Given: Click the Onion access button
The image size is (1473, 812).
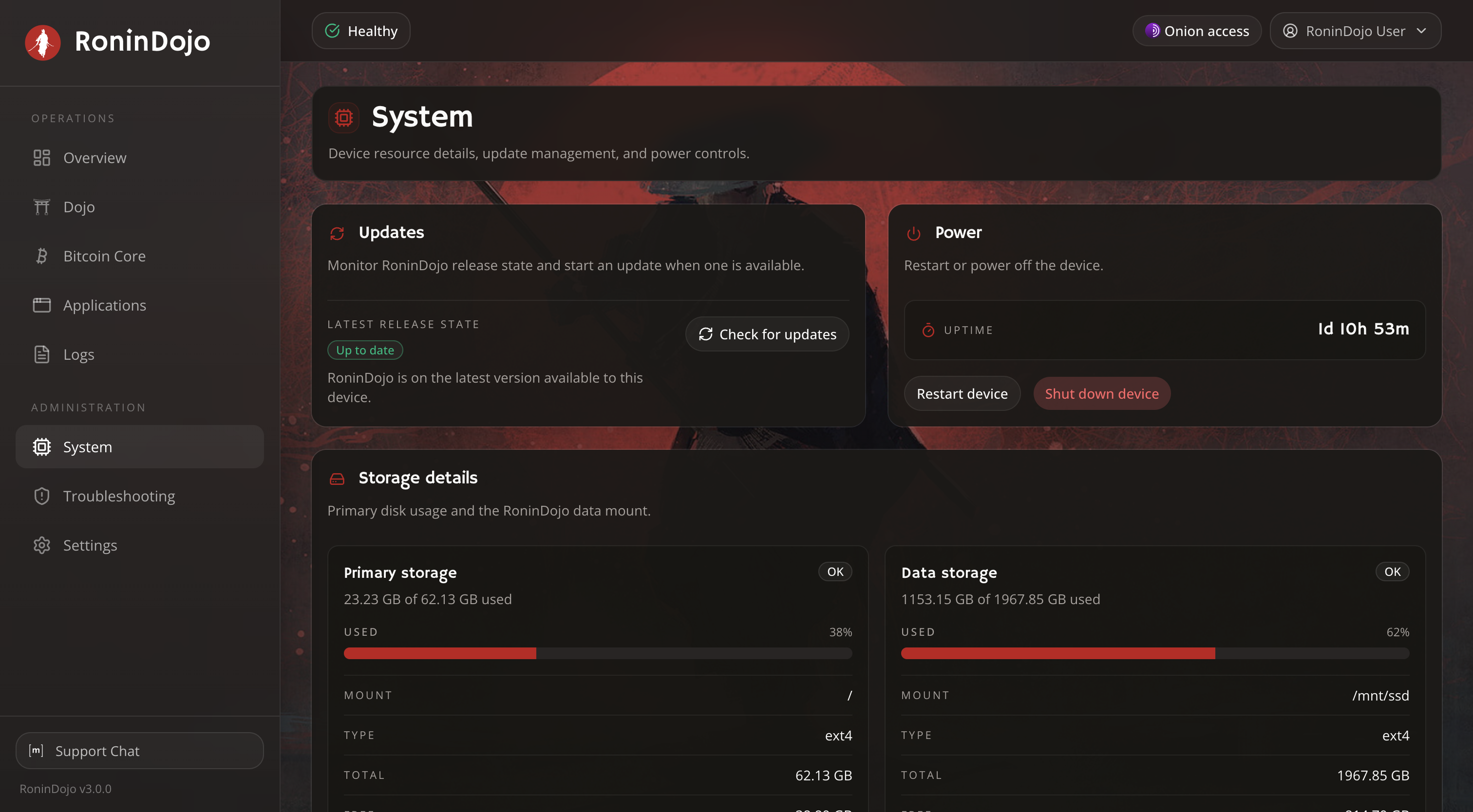Looking at the screenshot, I should [x=1197, y=31].
